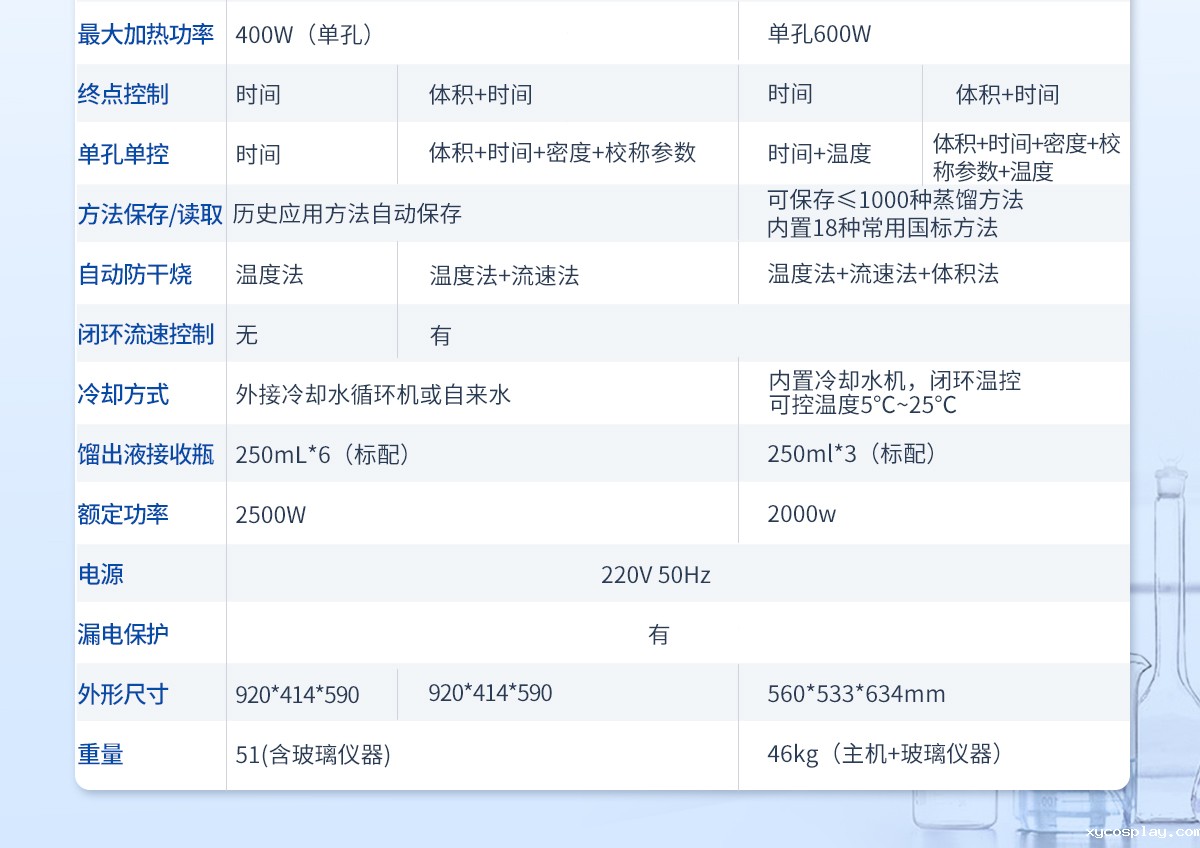Select the 560*533*634mm dimension value
Screen dimensions: 1200x848
click(856, 694)
